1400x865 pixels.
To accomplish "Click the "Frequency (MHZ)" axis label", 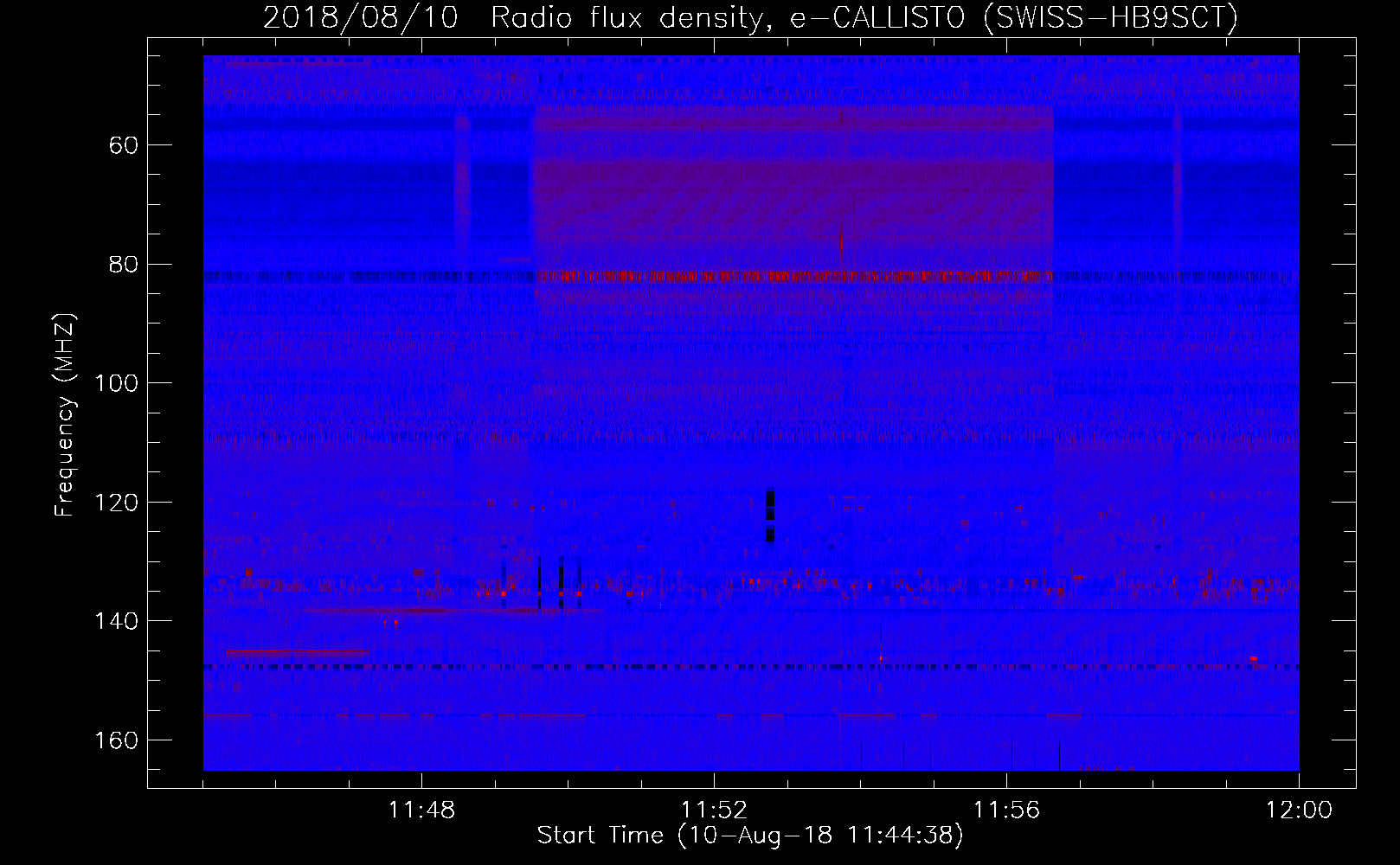I will coord(65,414).
